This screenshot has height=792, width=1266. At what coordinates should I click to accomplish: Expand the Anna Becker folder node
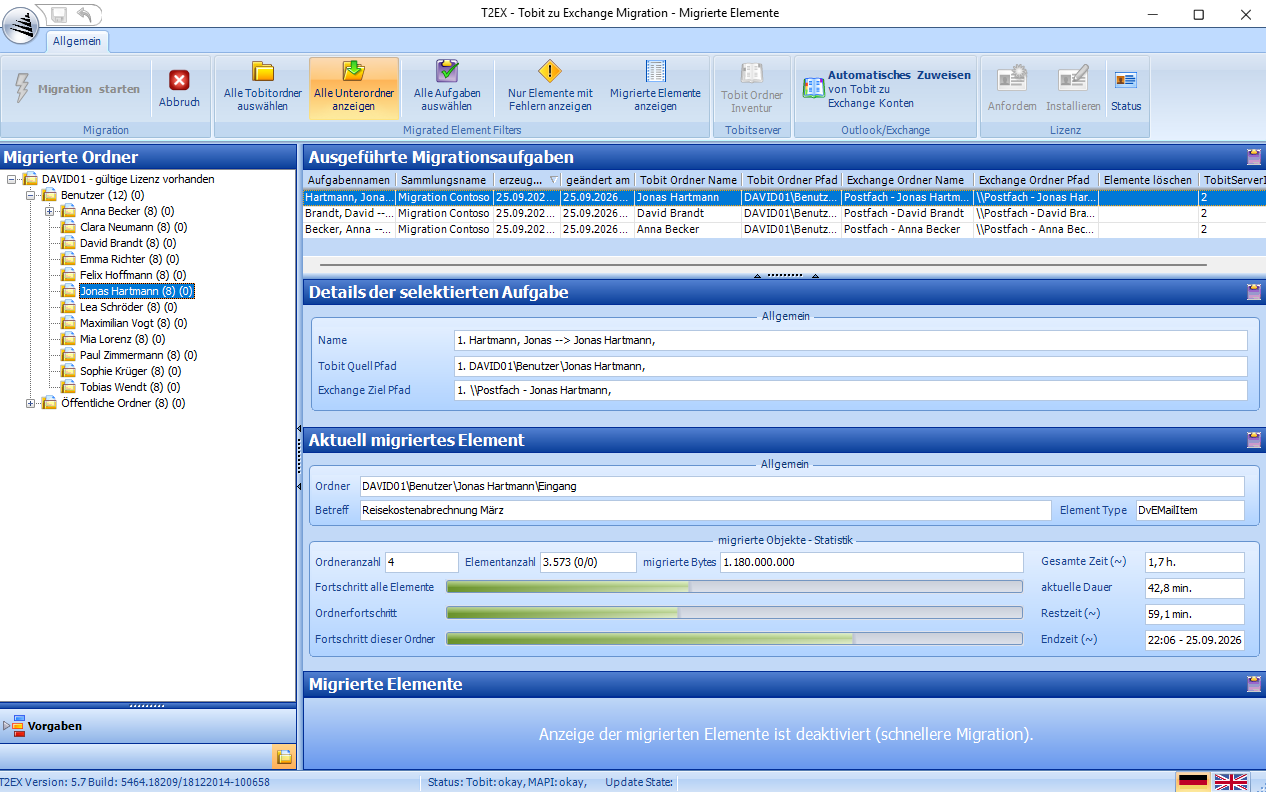(x=49, y=211)
